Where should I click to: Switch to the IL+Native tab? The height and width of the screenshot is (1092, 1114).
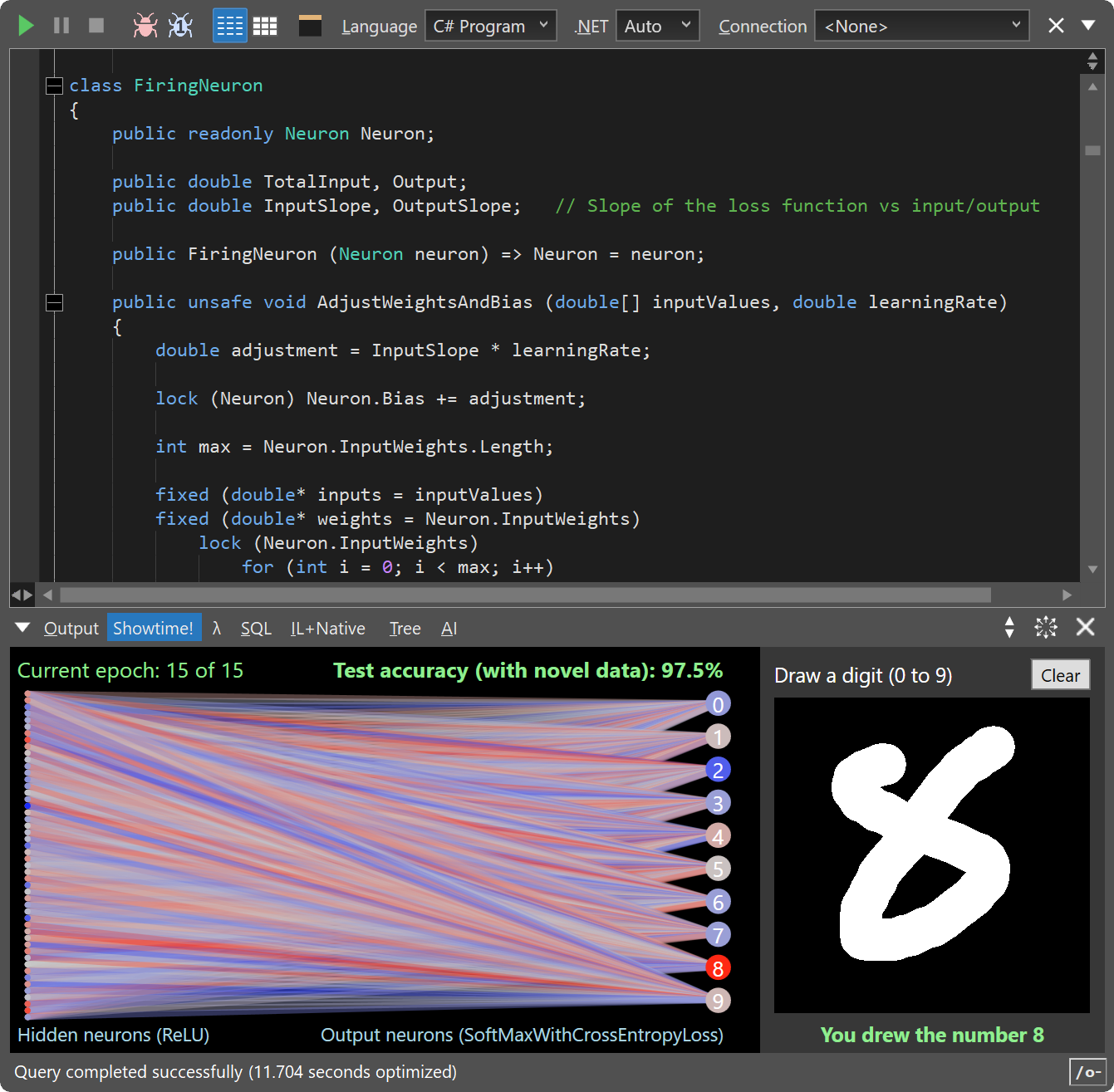(x=327, y=629)
